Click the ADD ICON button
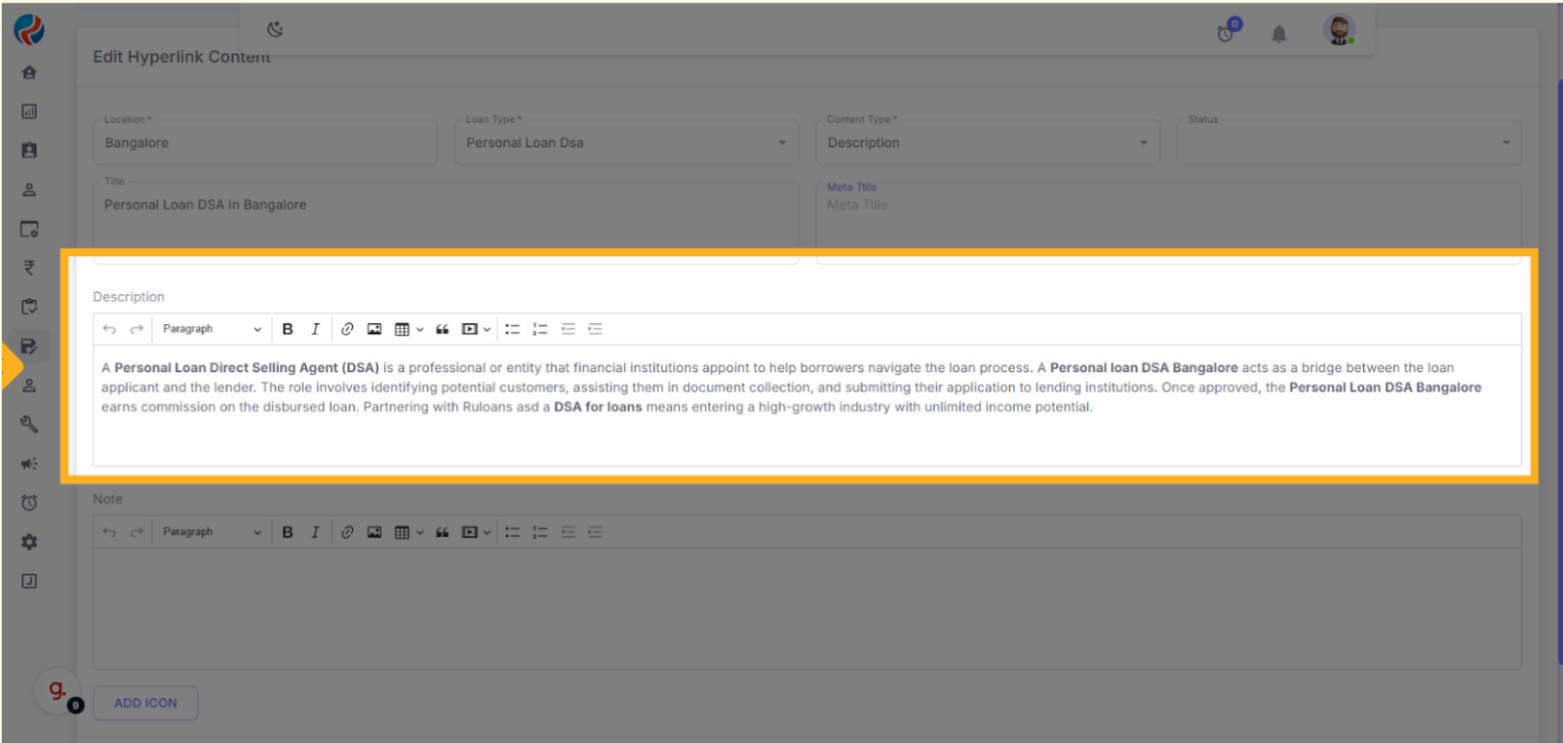 pyautogui.click(x=145, y=703)
